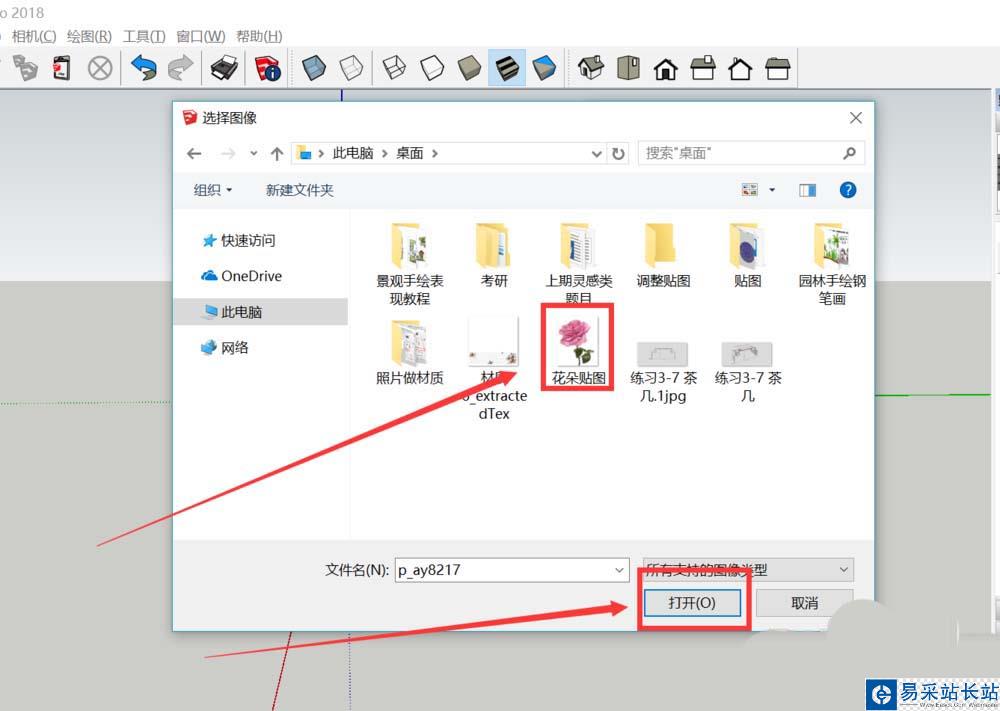Expand breadcrumb arrow after 桌面

[x=435, y=154]
